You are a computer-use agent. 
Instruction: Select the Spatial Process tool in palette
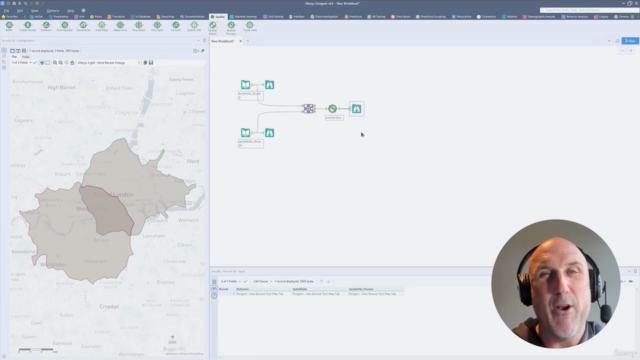pos(231,27)
